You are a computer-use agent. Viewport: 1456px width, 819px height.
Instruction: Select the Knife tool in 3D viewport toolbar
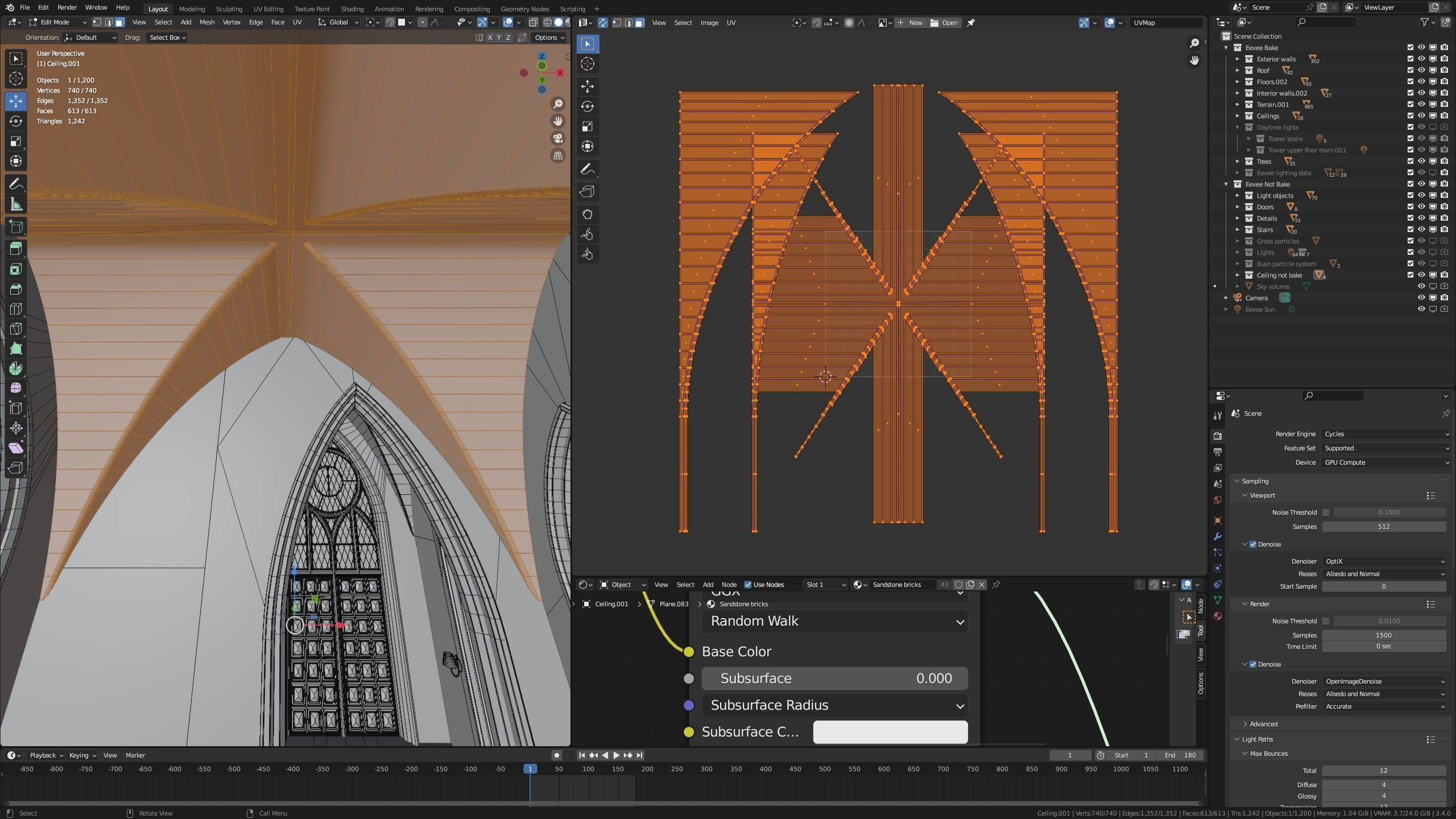coord(16,329)
